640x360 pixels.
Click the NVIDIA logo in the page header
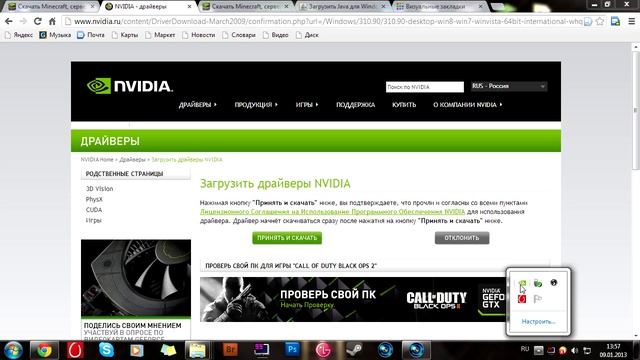130,86
